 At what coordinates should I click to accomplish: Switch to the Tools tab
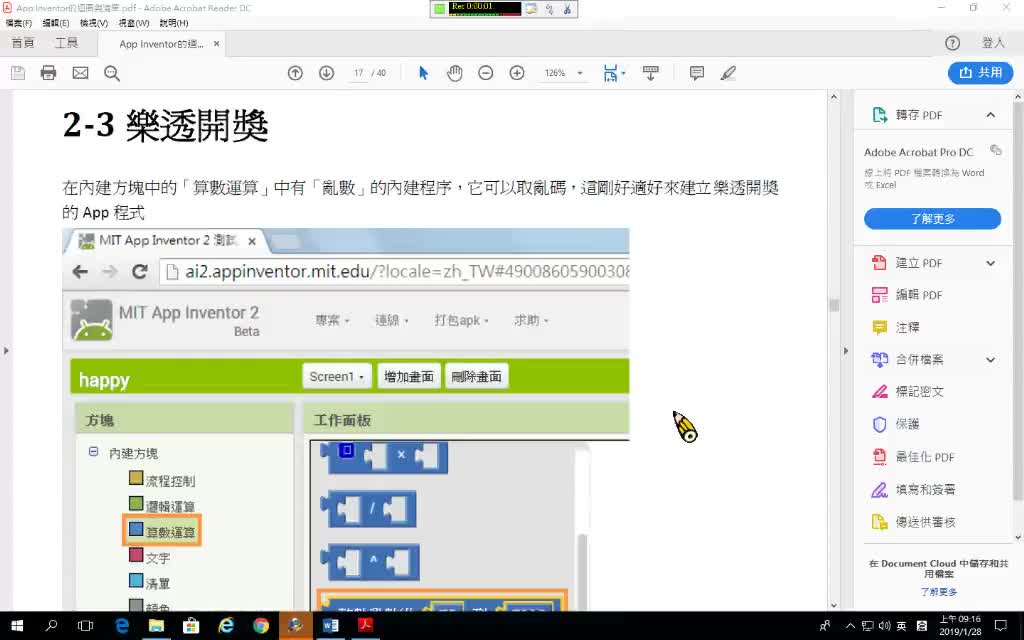[x=67, y=43]
